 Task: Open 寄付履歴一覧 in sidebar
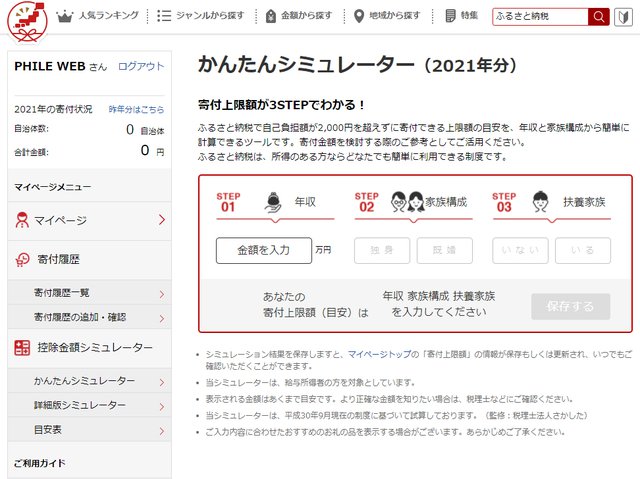pyautogui.click(x=89, y=293)
